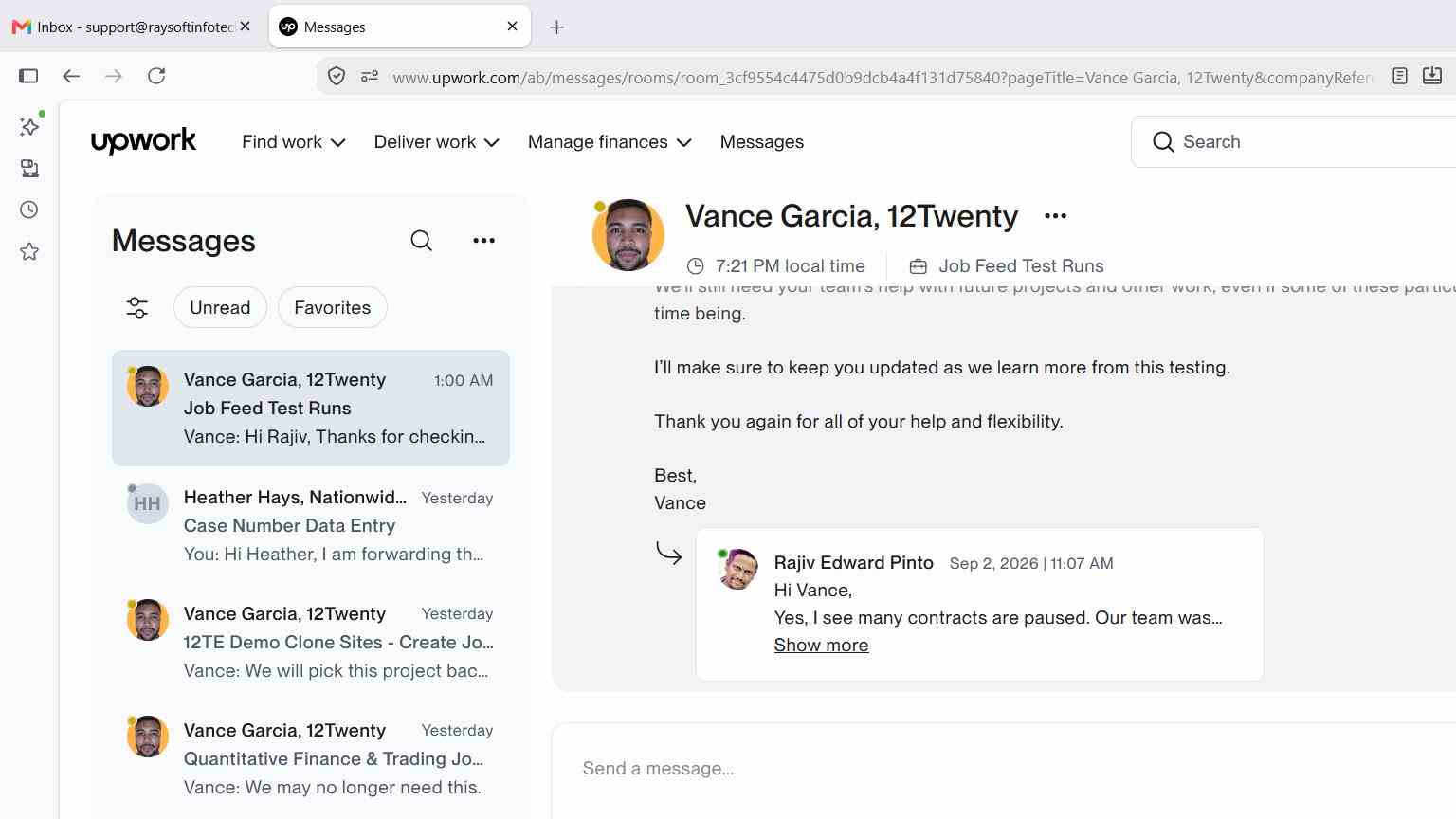
Task: Reload the page with the refresh icon
Action: coord(156,76)
